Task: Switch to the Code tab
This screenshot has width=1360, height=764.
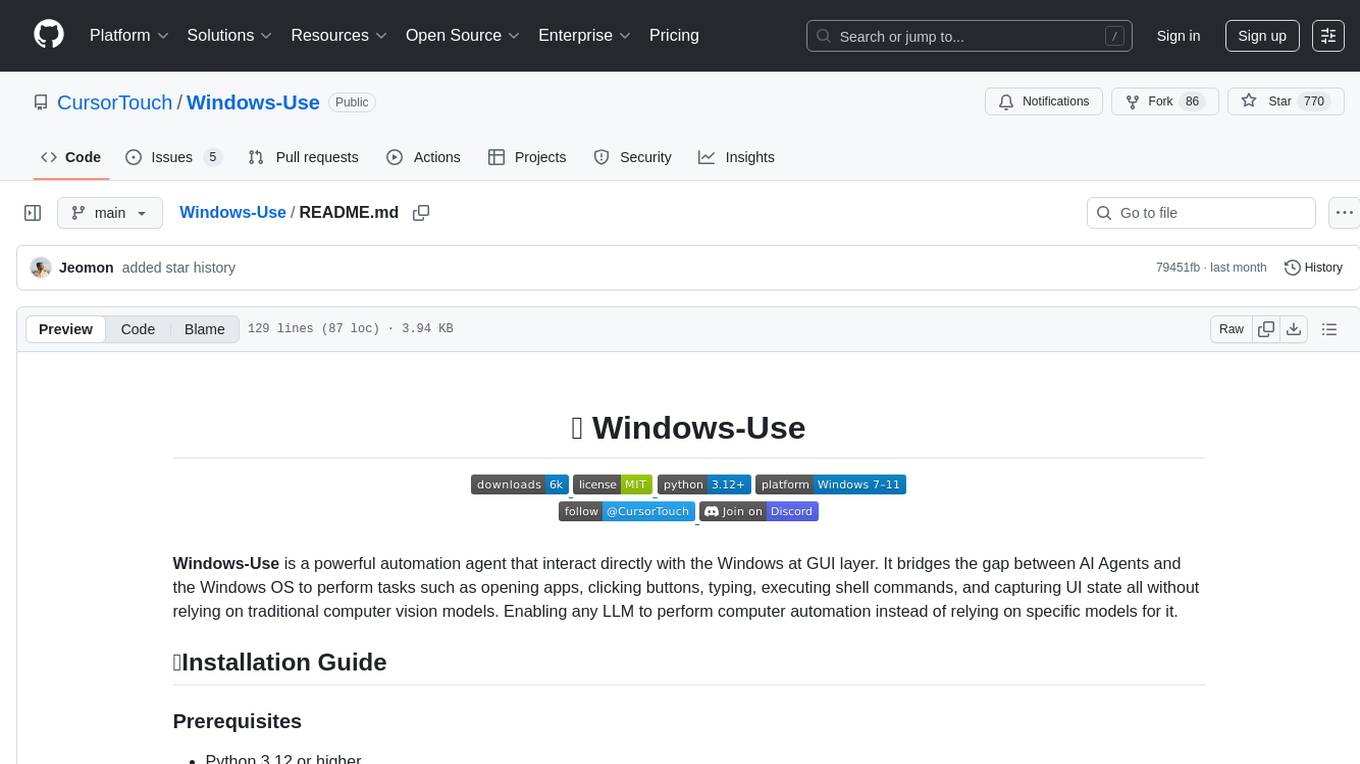Action: [71, 157]
